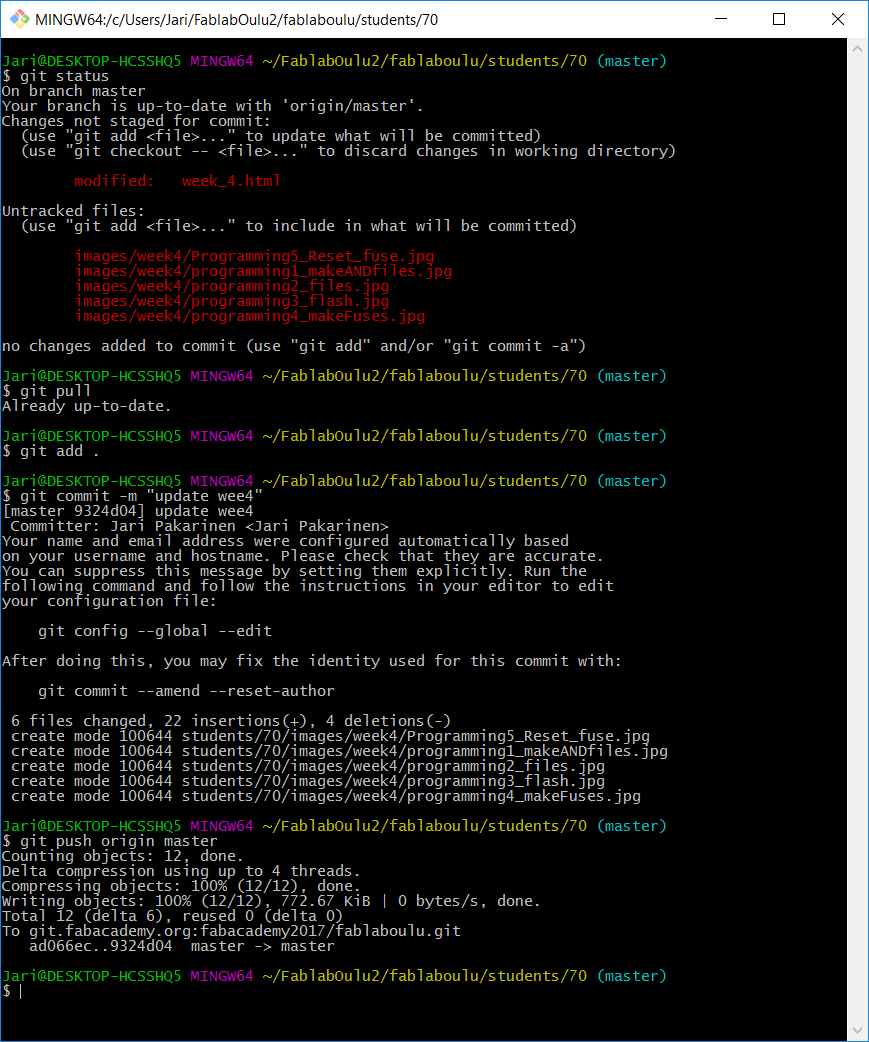Click the 'Total 12 (delta 6), reused 0' line
The image size is (869, 1042).
(173, 916)
